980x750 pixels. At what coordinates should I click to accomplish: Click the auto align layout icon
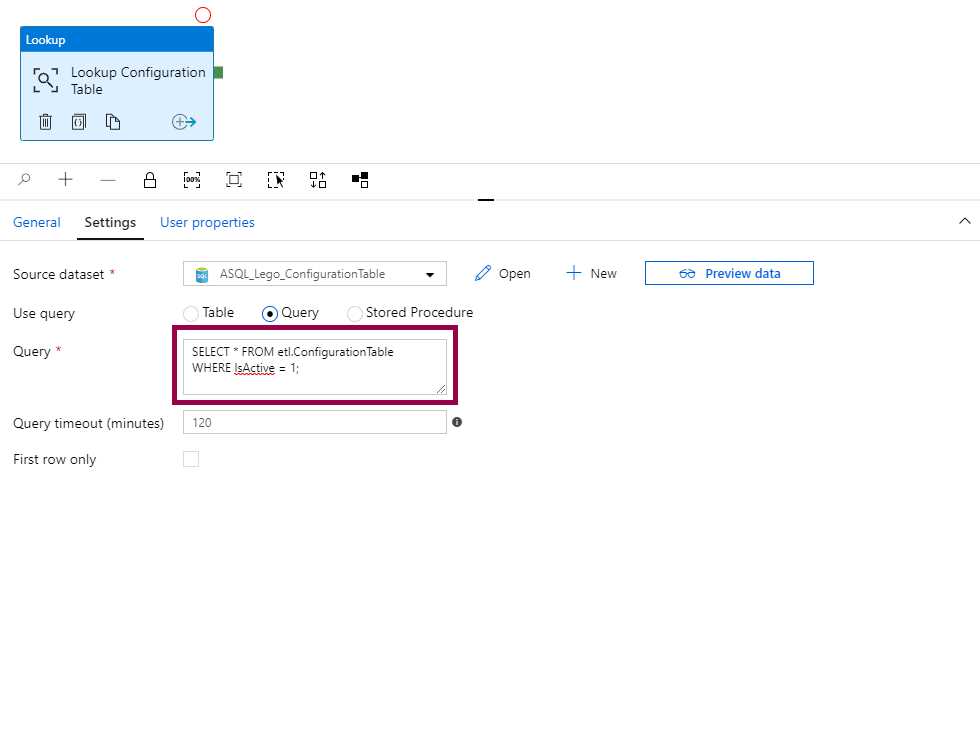tap(318, 180)
